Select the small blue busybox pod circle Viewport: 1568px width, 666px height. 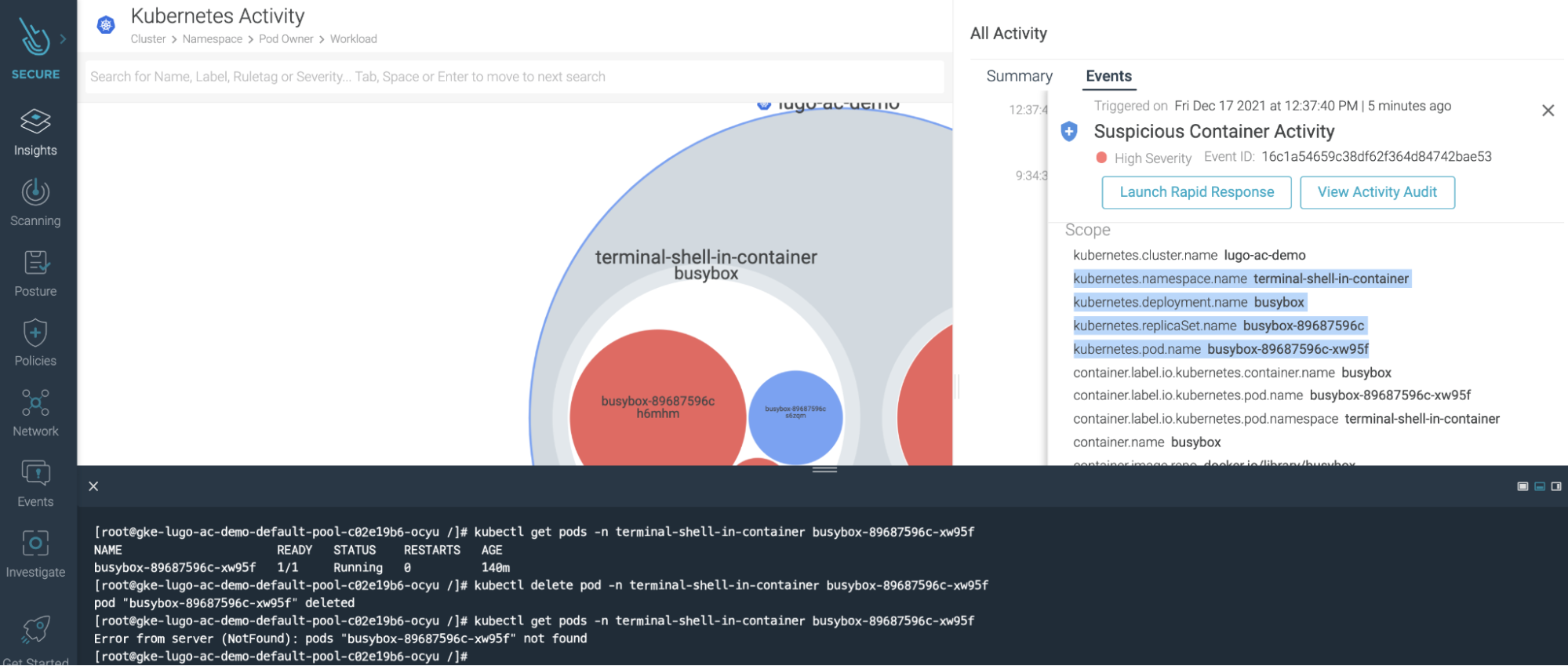point(795,417)
